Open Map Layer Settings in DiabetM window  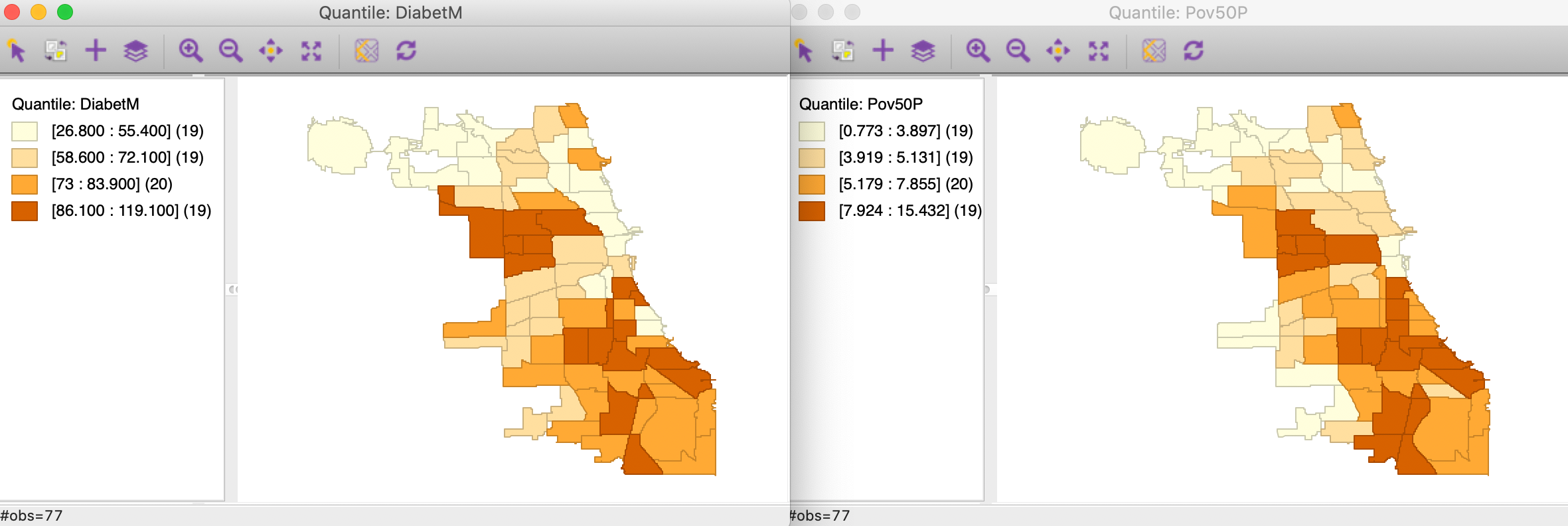pos(135,50)
